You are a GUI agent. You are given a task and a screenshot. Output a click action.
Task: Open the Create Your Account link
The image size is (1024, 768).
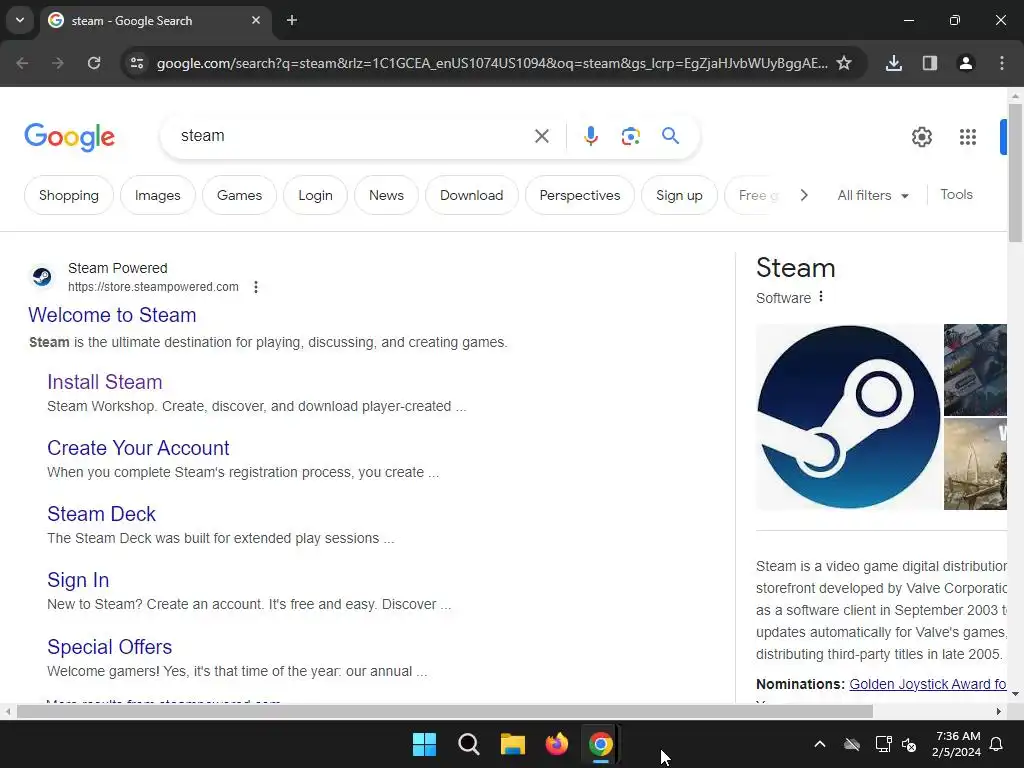(138, 448)
